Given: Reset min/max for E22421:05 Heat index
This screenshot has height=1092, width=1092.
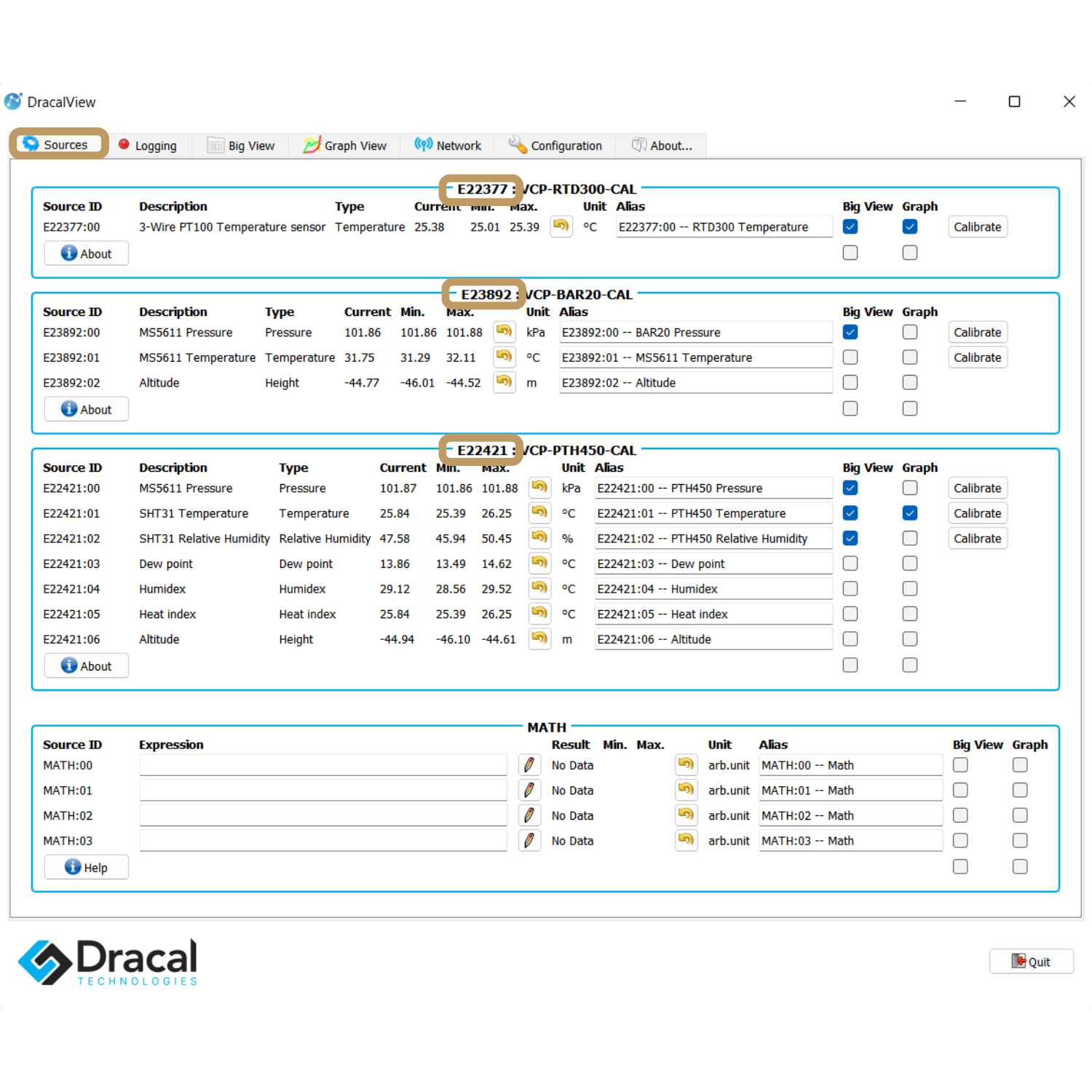Looking at the screenshot, I should tap(539, 614).
